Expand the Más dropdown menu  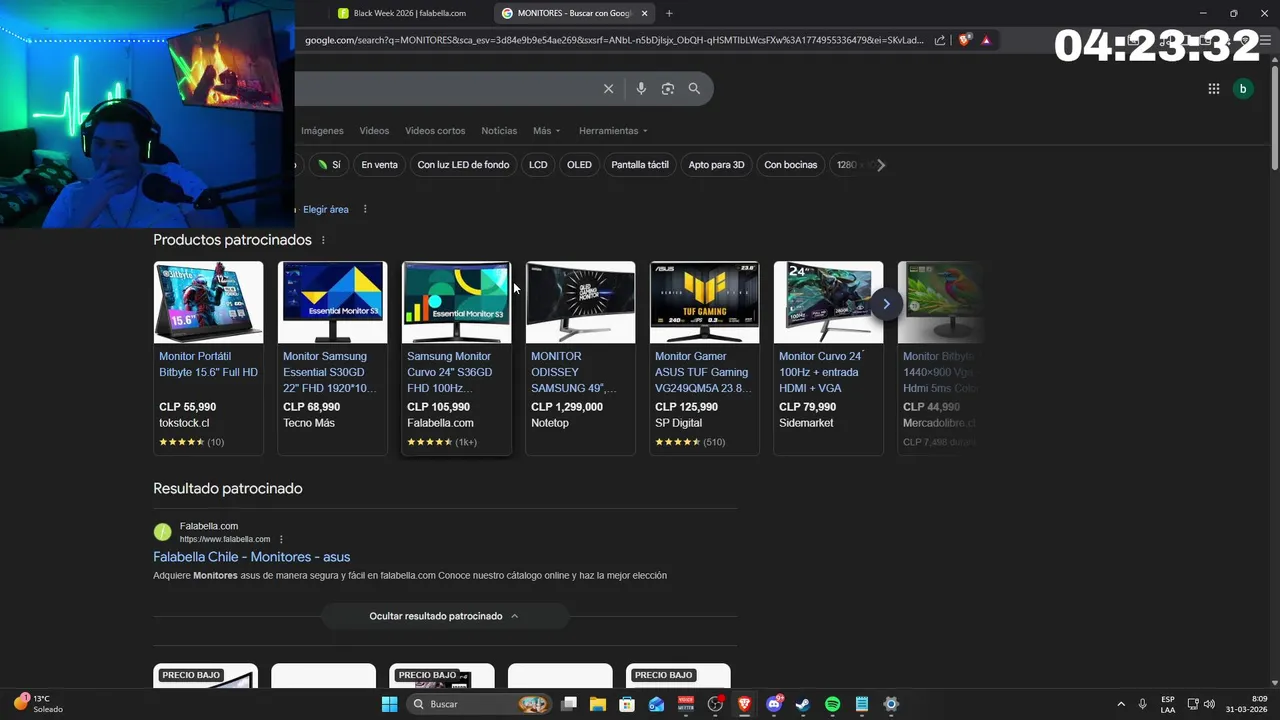546,131
